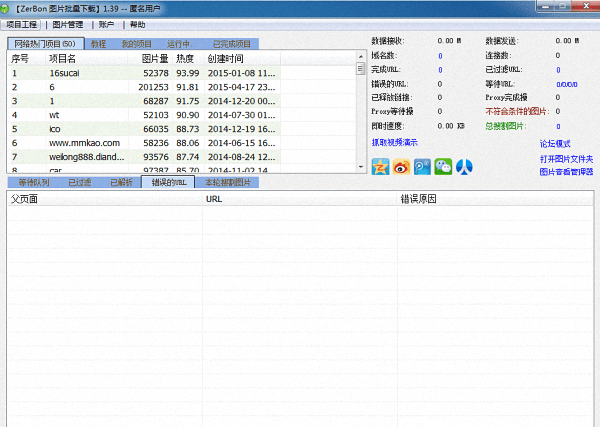The image size is (600, 427).
Task: Switch to the 运行中 tab
Action: click(x=180, y=44)
